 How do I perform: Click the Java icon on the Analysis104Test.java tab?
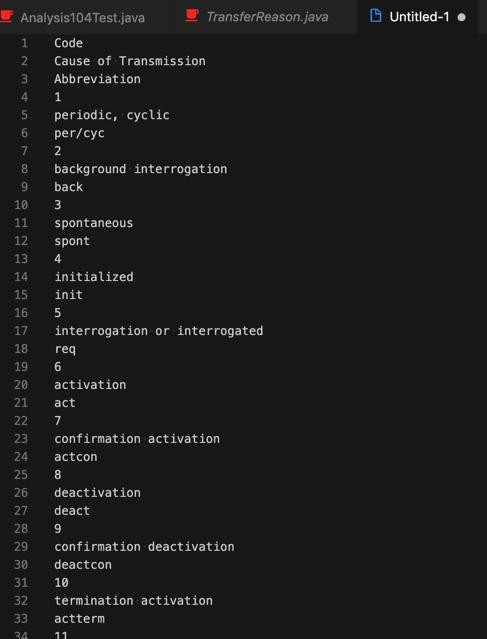[7, 17]
